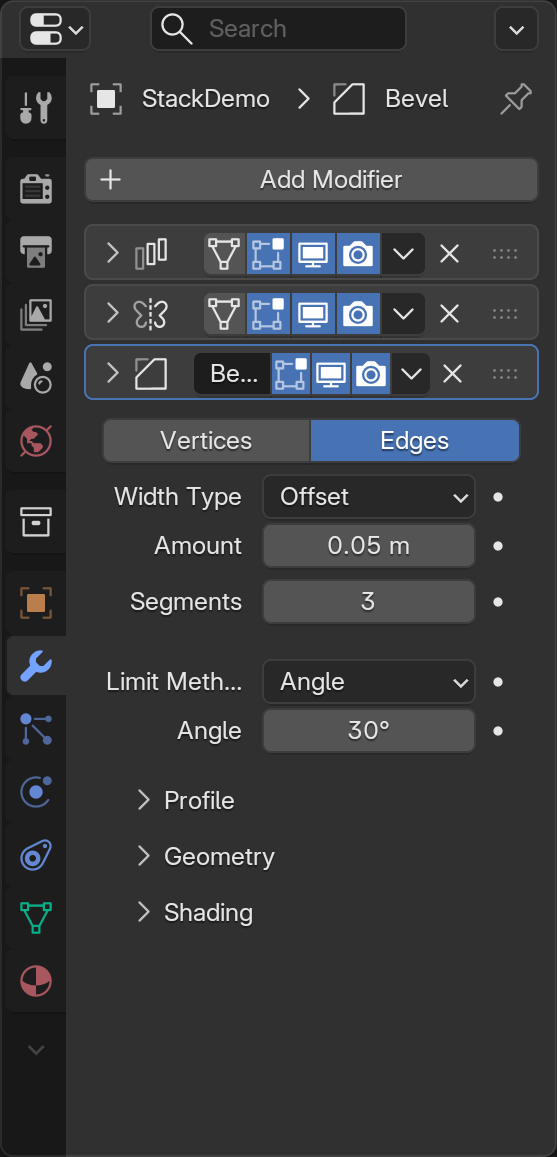This screenshot has width=557, height=1157.
Task: Open the Object properties tab
Action: pos(35,603)
